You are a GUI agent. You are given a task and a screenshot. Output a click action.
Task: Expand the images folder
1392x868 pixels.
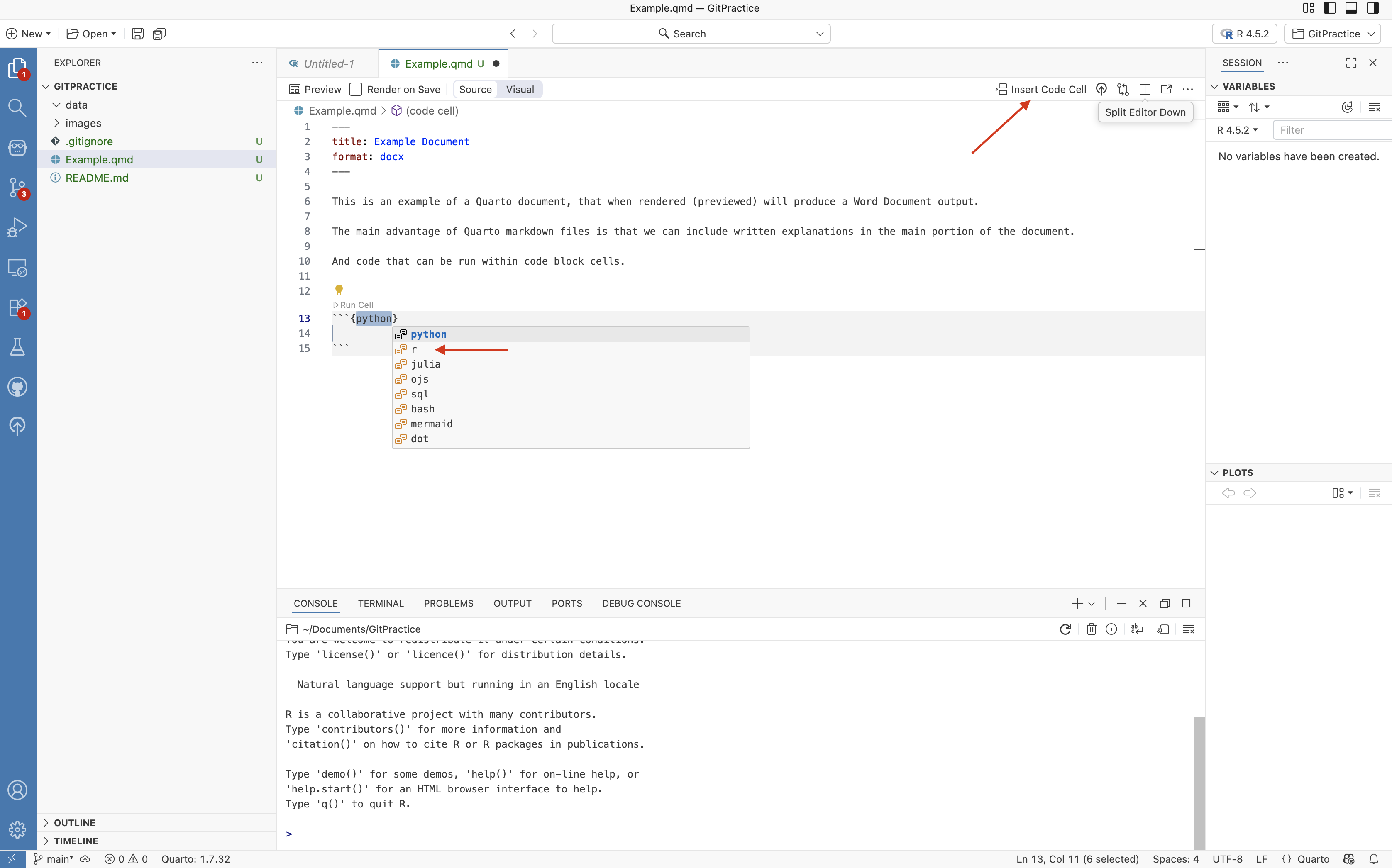click(83, 123)
